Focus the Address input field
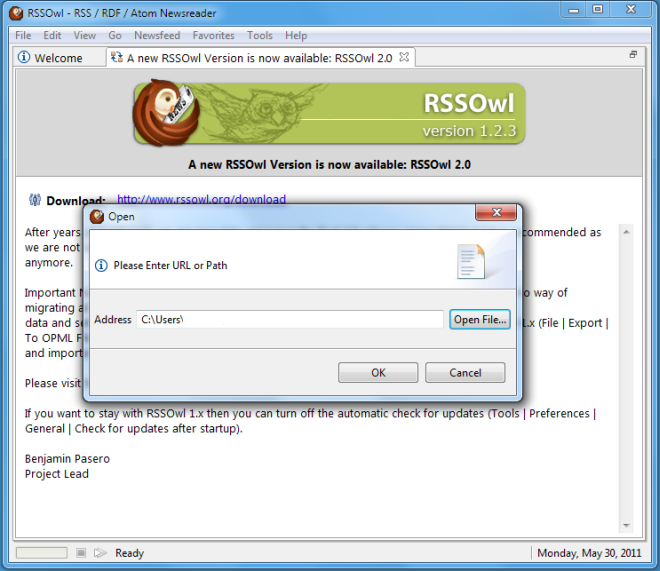 (290, 319)
